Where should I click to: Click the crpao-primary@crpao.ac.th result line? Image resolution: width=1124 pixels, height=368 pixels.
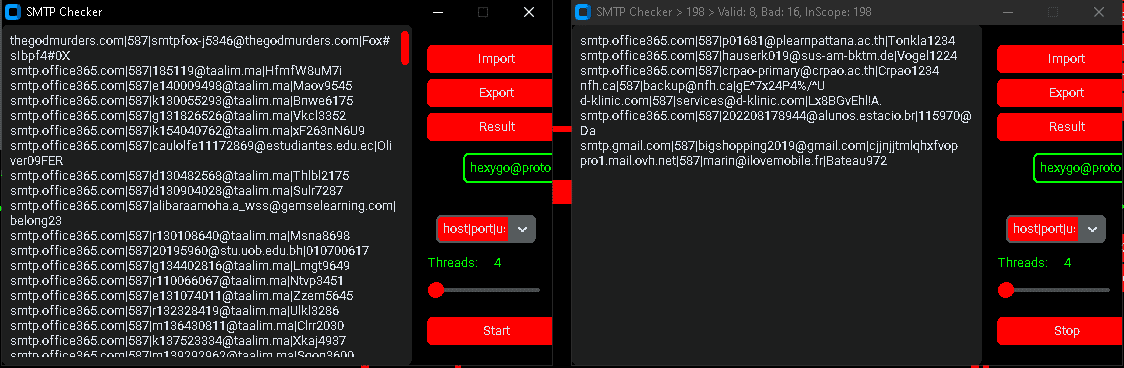tap(760, 71)
